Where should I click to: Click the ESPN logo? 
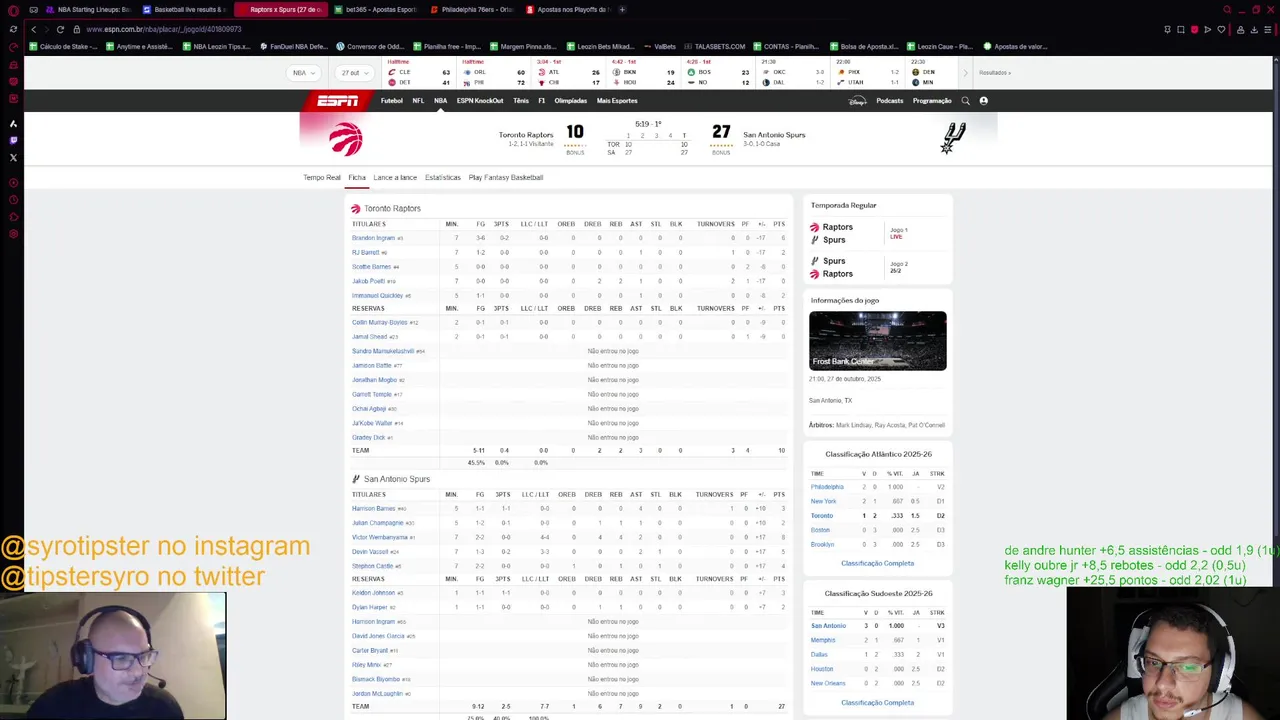337,101
